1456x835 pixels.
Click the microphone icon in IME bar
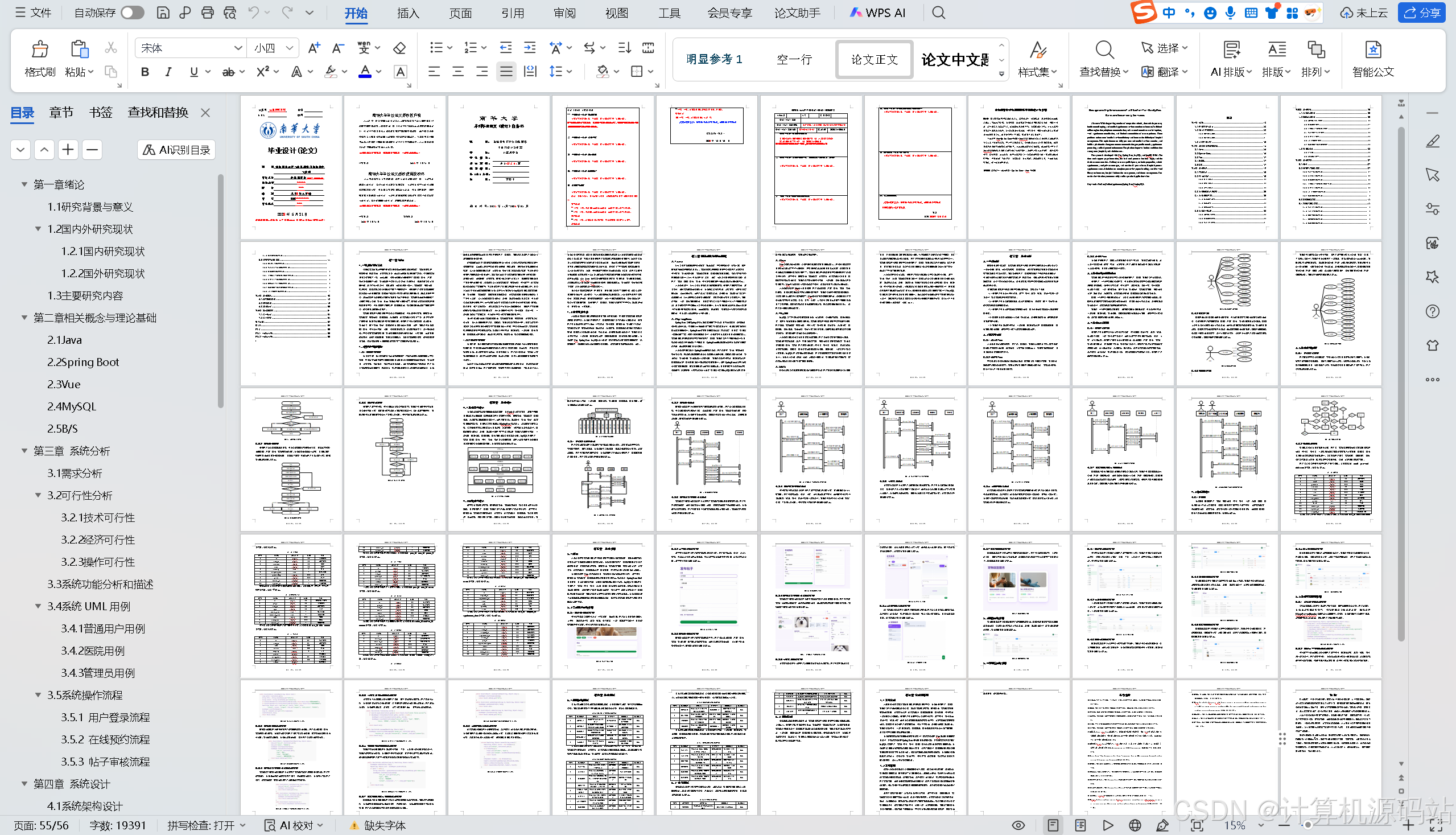(1230, 13)
